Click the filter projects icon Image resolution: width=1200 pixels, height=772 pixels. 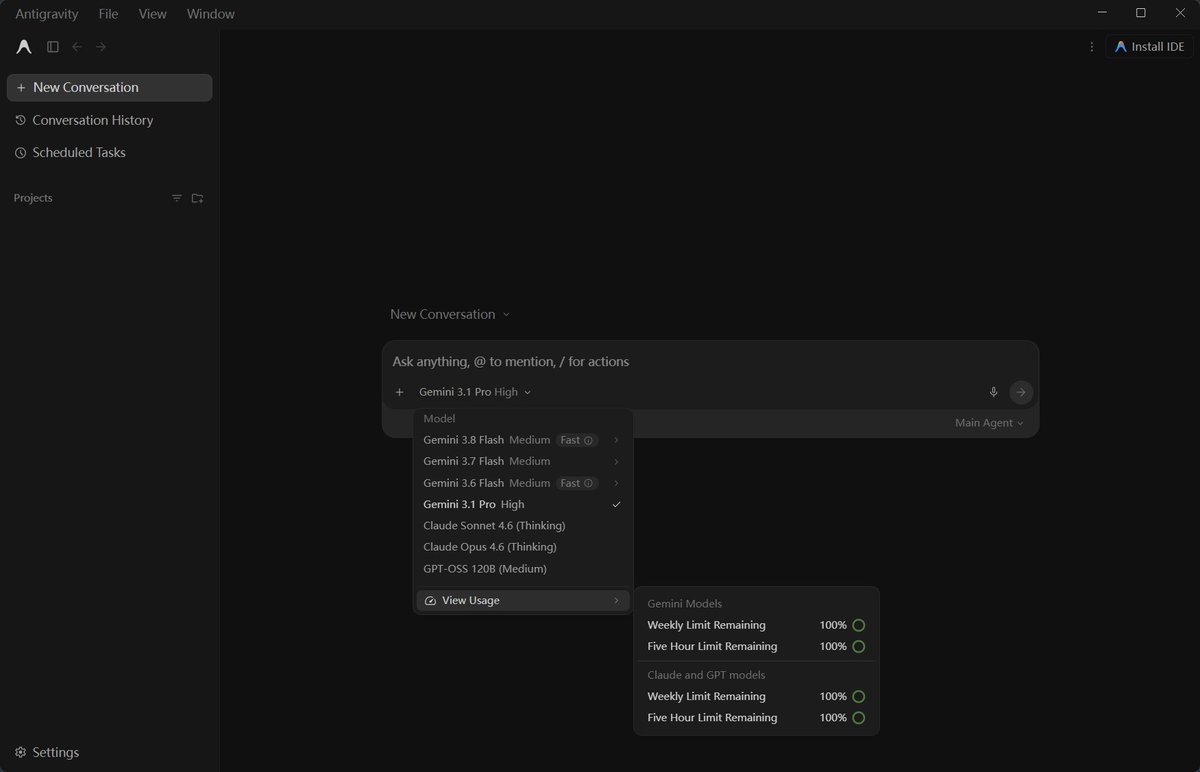pos(177,198)
